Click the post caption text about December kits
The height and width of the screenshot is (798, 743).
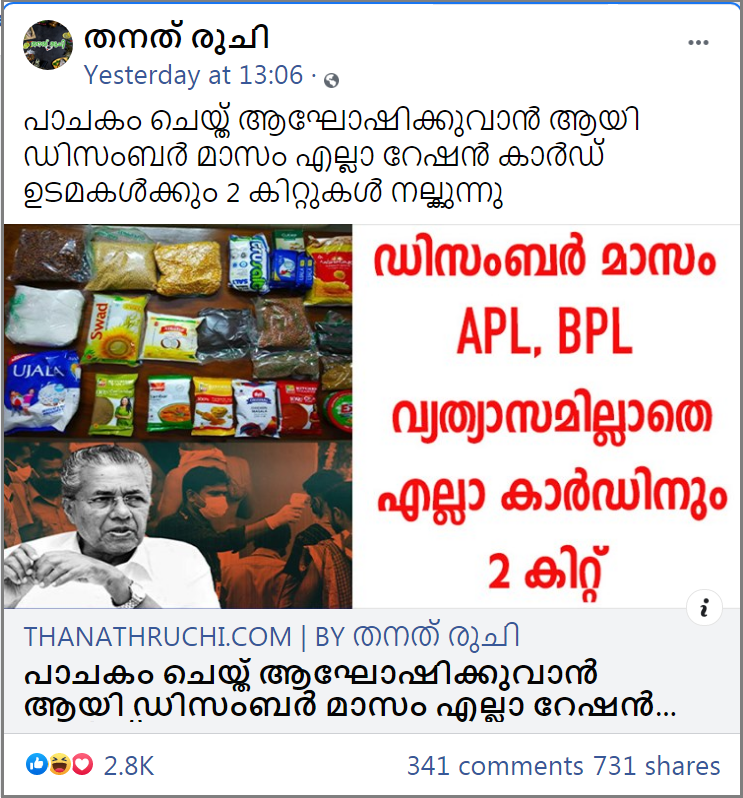click(x=331, y=157)
